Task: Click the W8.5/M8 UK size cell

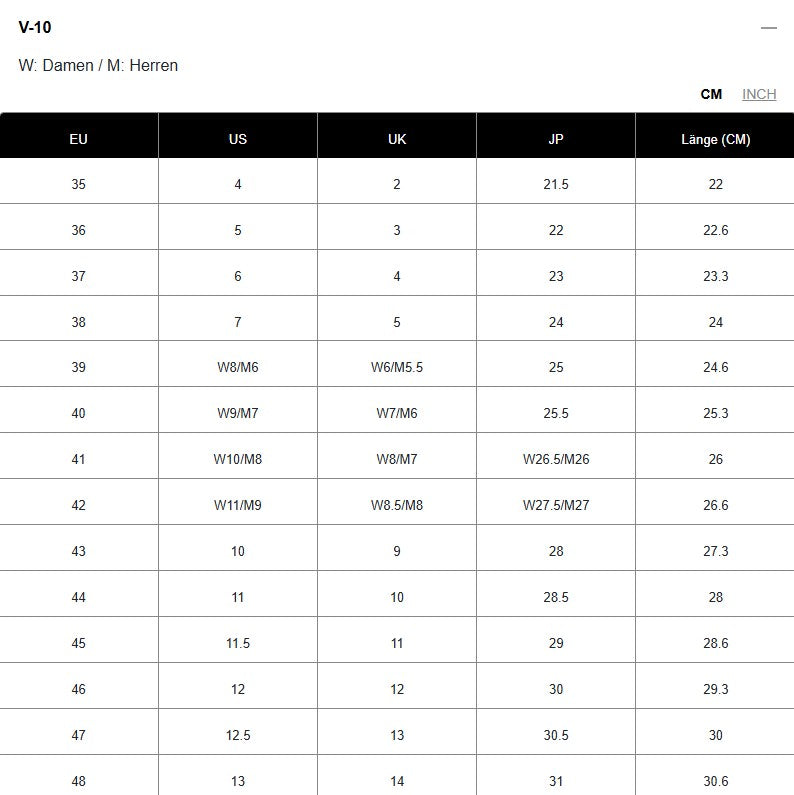Action: pos(397,505)
